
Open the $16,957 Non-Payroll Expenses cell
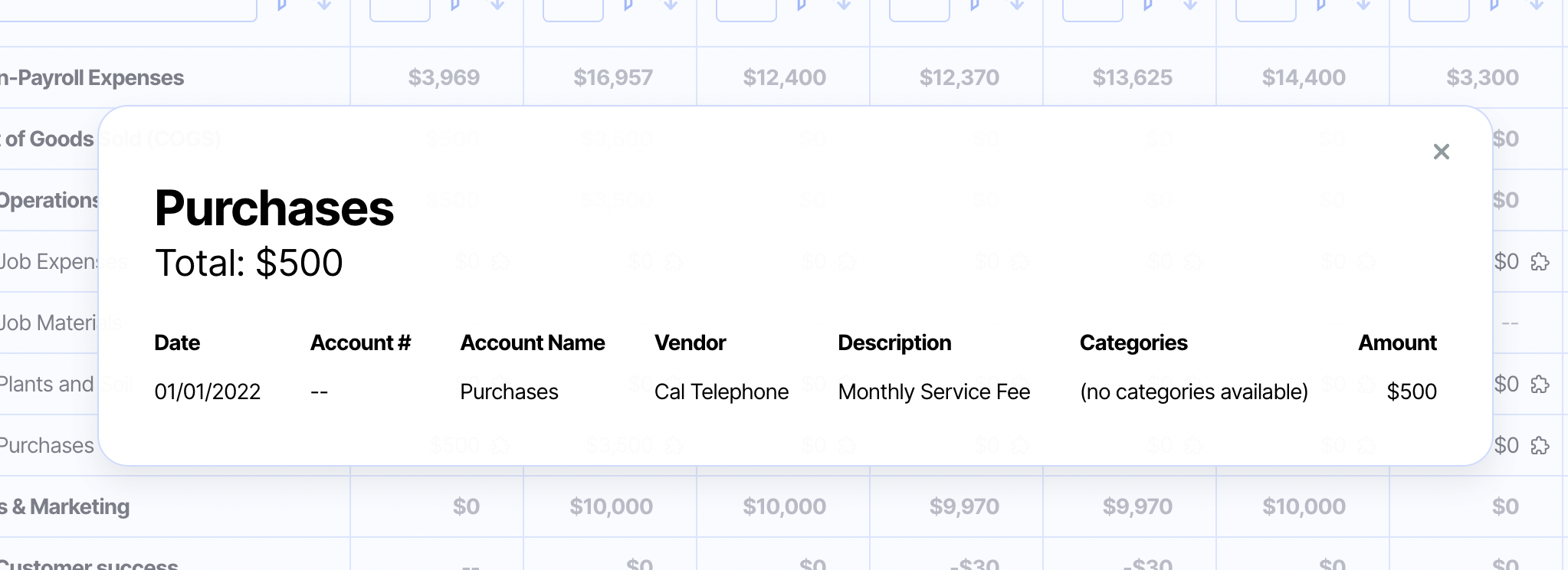[x=613, y=77]
